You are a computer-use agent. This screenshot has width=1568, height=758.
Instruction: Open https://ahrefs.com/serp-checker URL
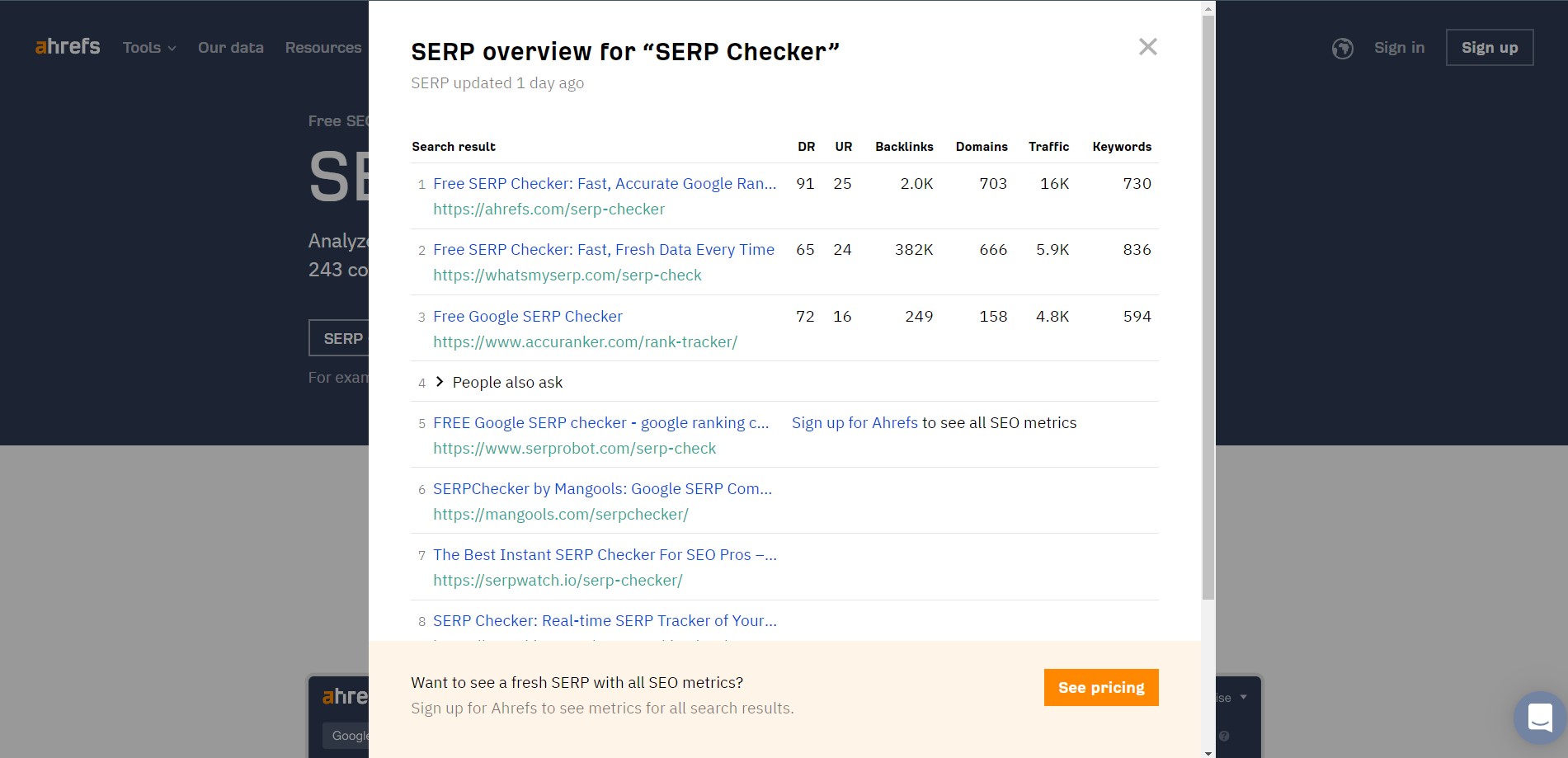click(x=549, y=210)
